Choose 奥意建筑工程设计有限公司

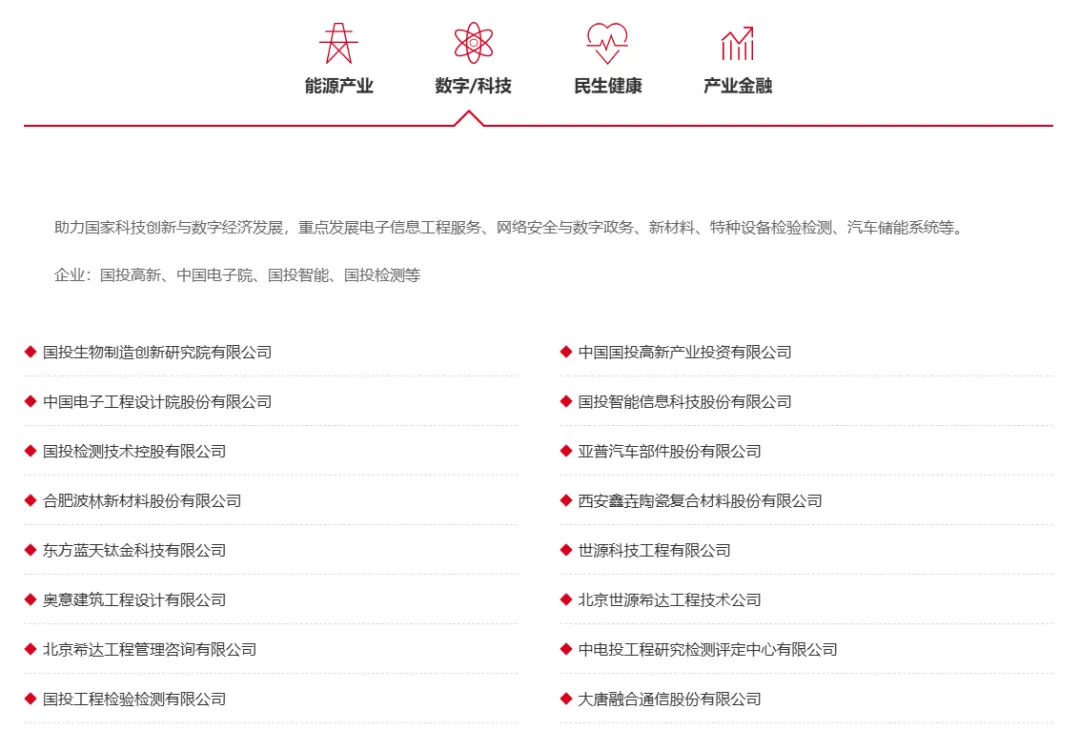(134, 600)
